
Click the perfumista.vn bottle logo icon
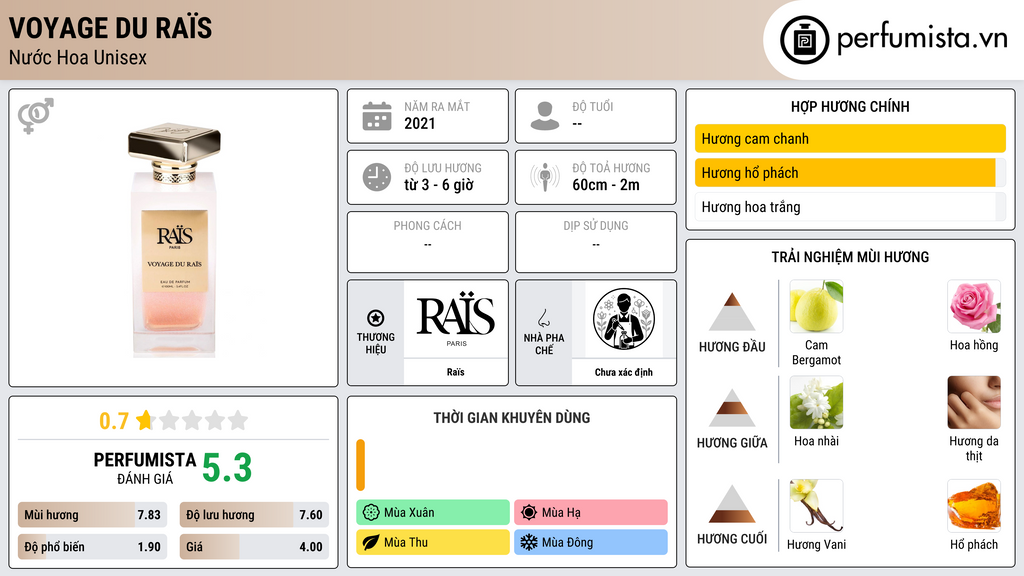(x=804, y=40)
